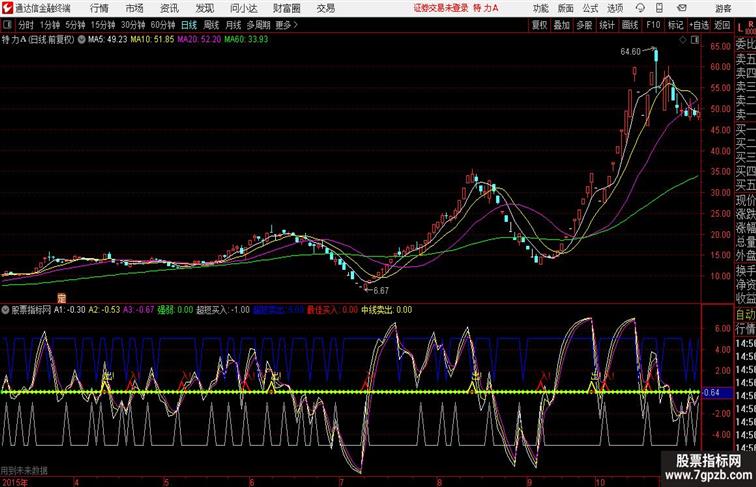
Task: Add stock via +自选 button
Action: tap(699, 25)
